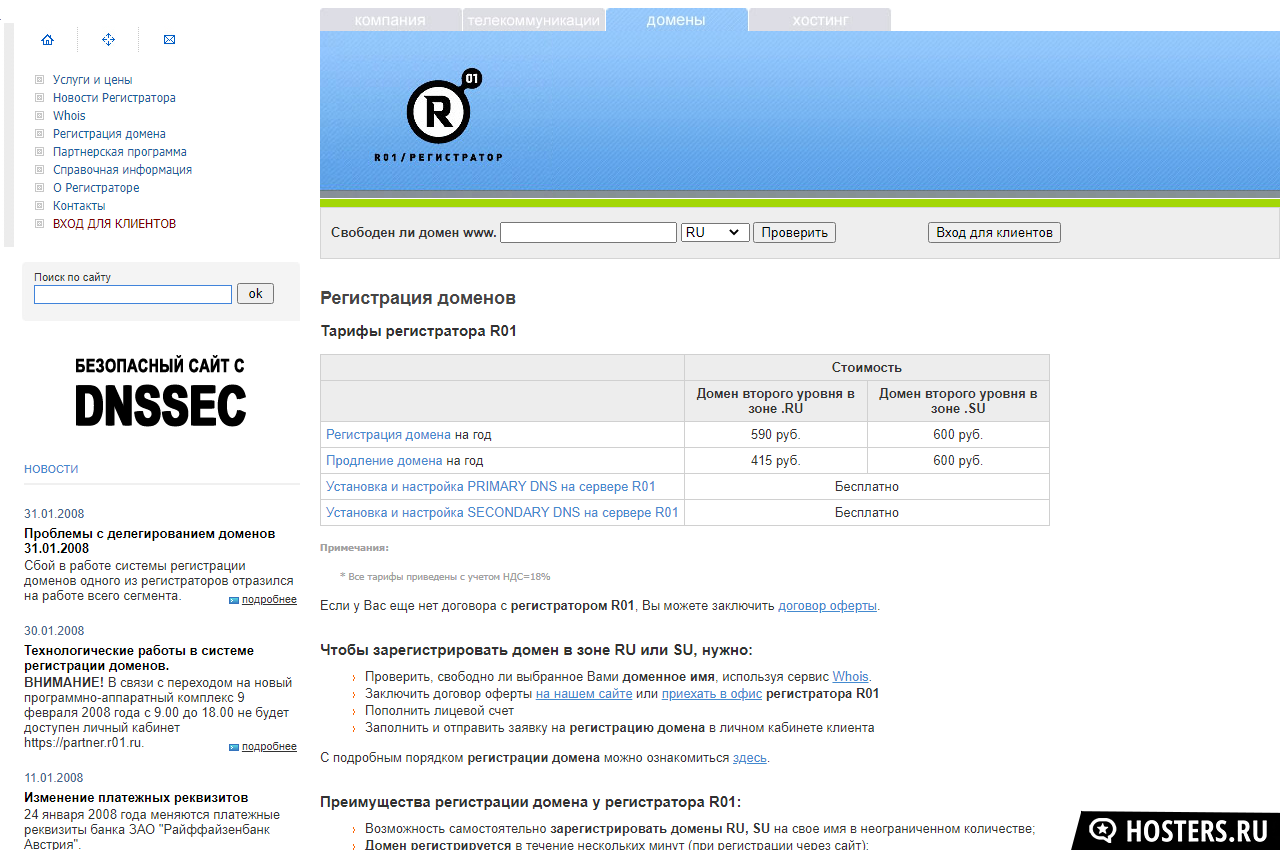Focus the domain name input field
1280x850 pixels.
point(588,232)
